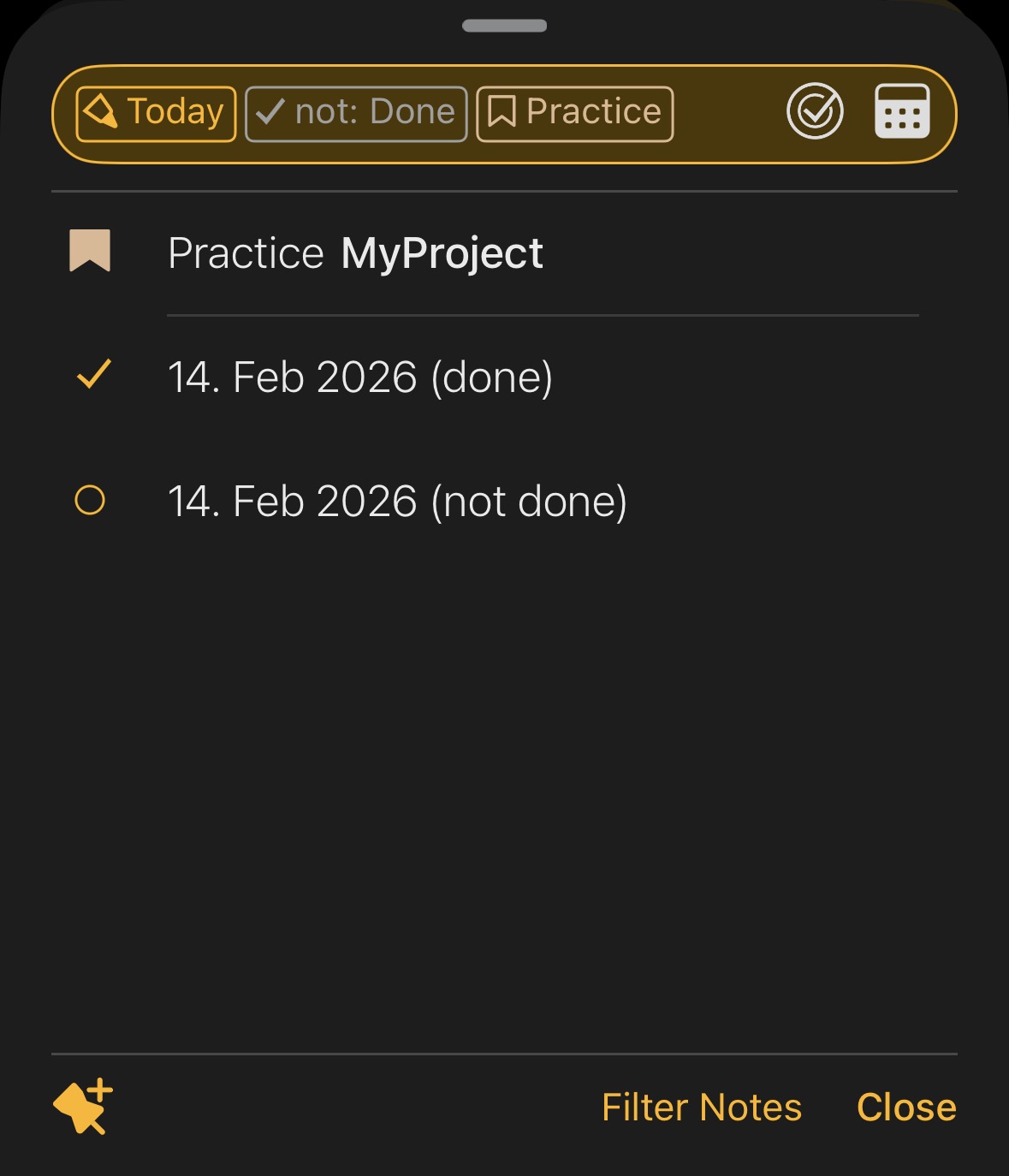Close the filter sheet
The height and width of the screenshot is (1176, 1009).
coord(905,1108)
